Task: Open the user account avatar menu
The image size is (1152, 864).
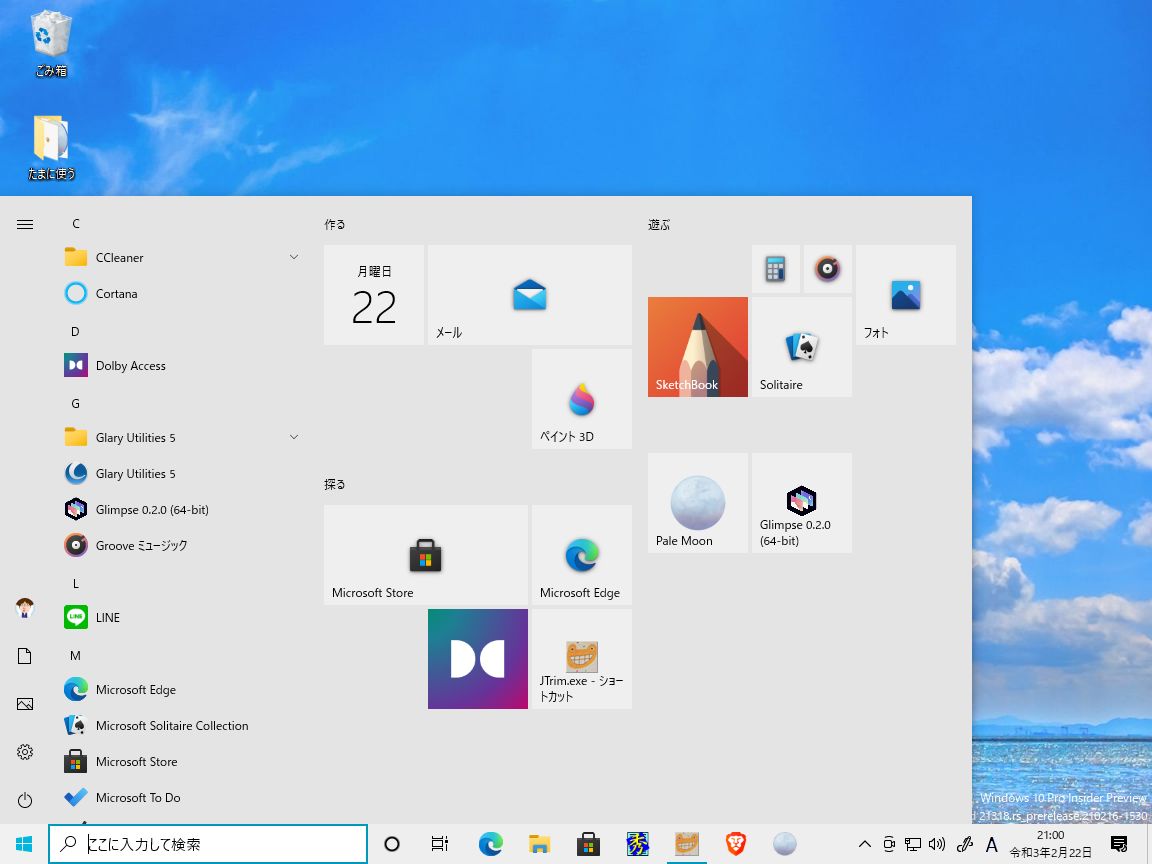Action: coord(25,608)
